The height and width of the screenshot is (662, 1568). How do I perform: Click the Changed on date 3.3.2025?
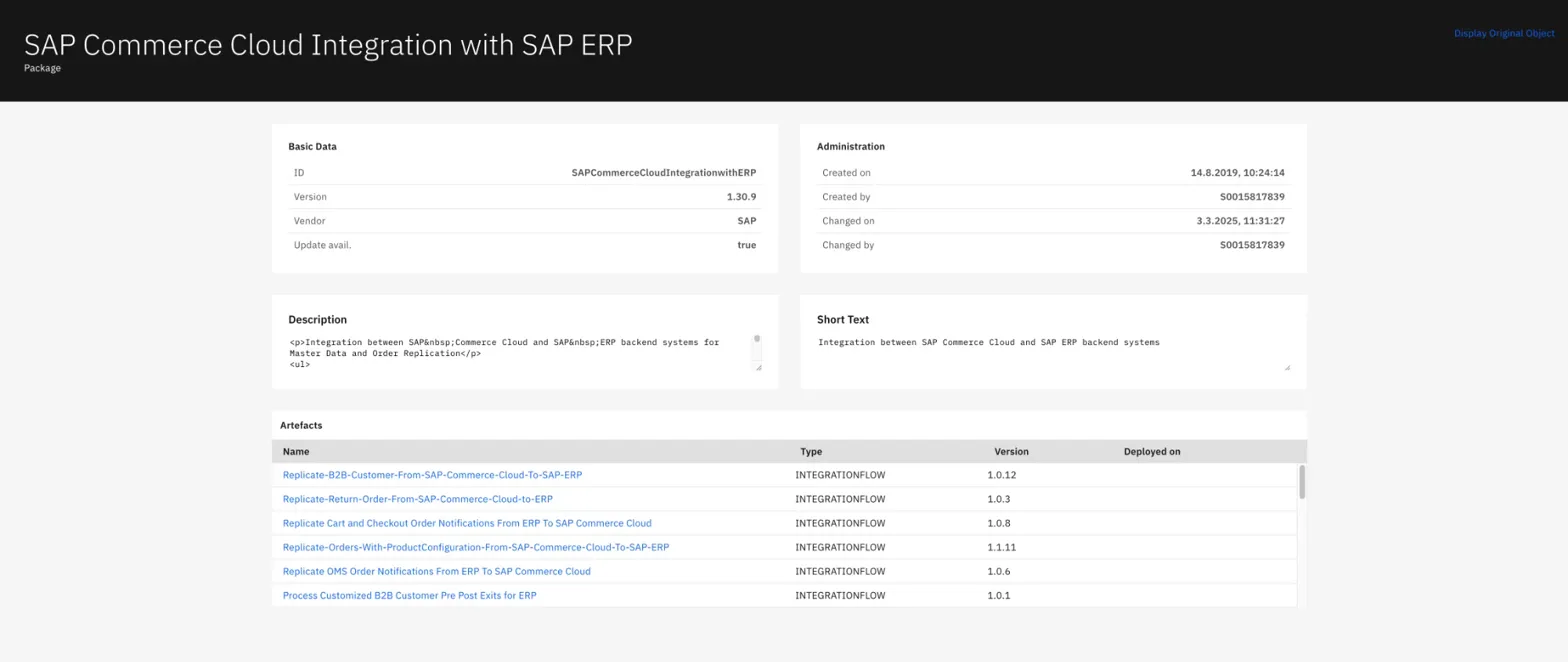pos(1240,221)
